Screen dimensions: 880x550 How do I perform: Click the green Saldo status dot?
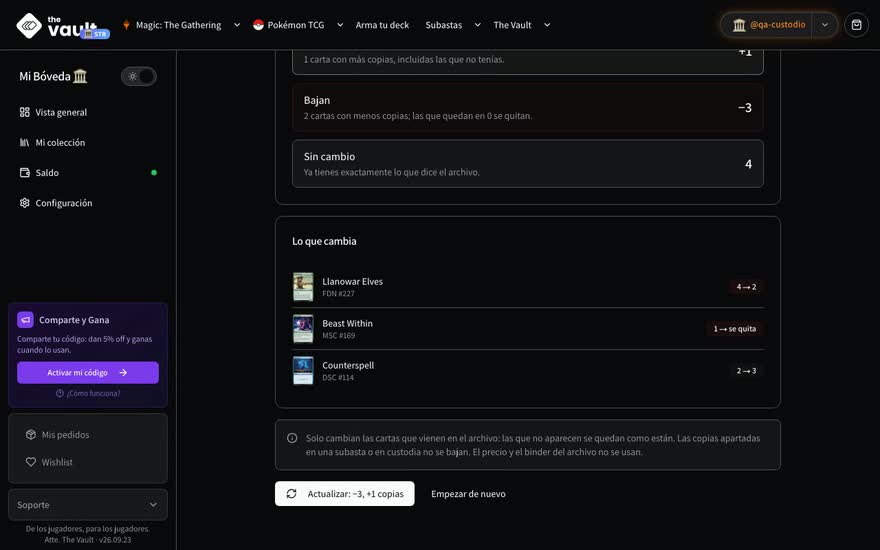coord(154,173)
